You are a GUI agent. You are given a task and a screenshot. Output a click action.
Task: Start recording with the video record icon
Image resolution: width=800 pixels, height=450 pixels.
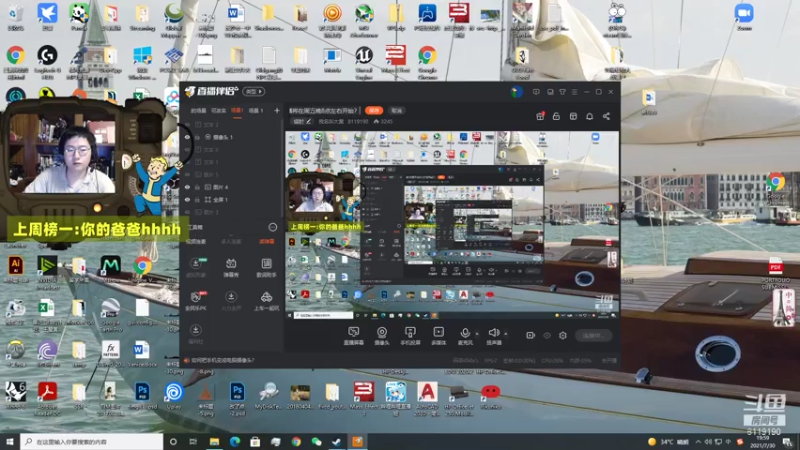(531, 335)
